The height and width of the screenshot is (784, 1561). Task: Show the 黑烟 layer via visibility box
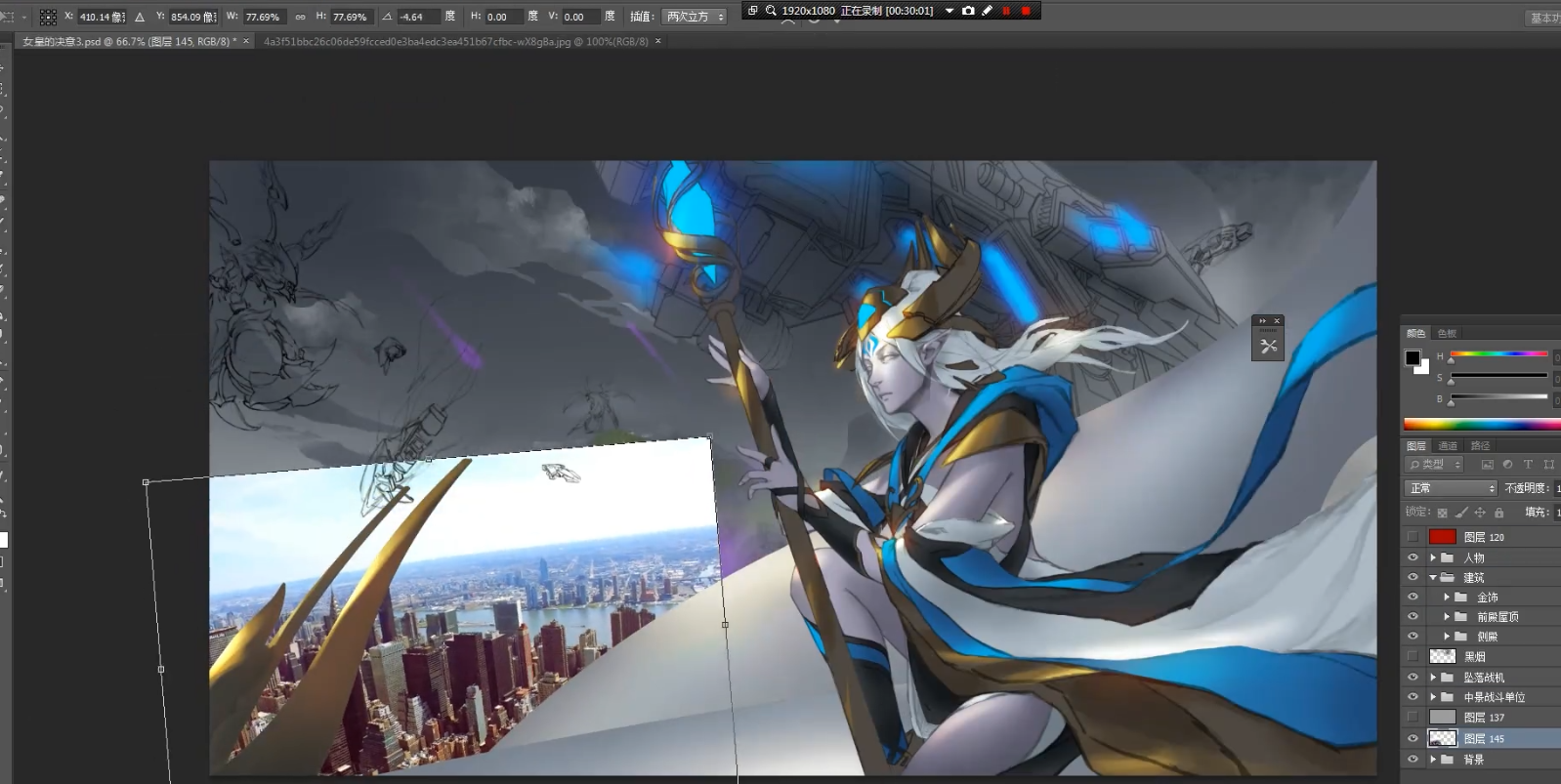click(x=1413, y=656)
